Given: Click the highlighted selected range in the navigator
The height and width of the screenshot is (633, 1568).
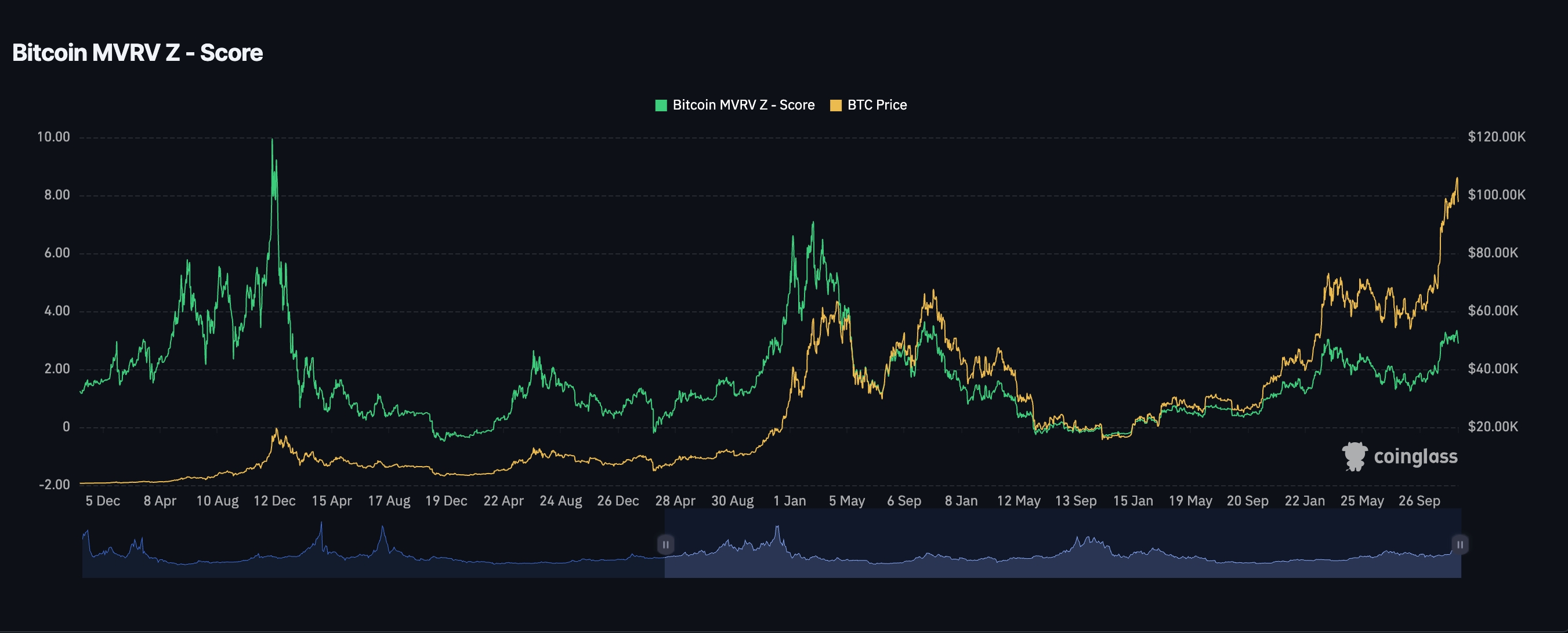Looking at the screenshot, I should [1062, 543].
